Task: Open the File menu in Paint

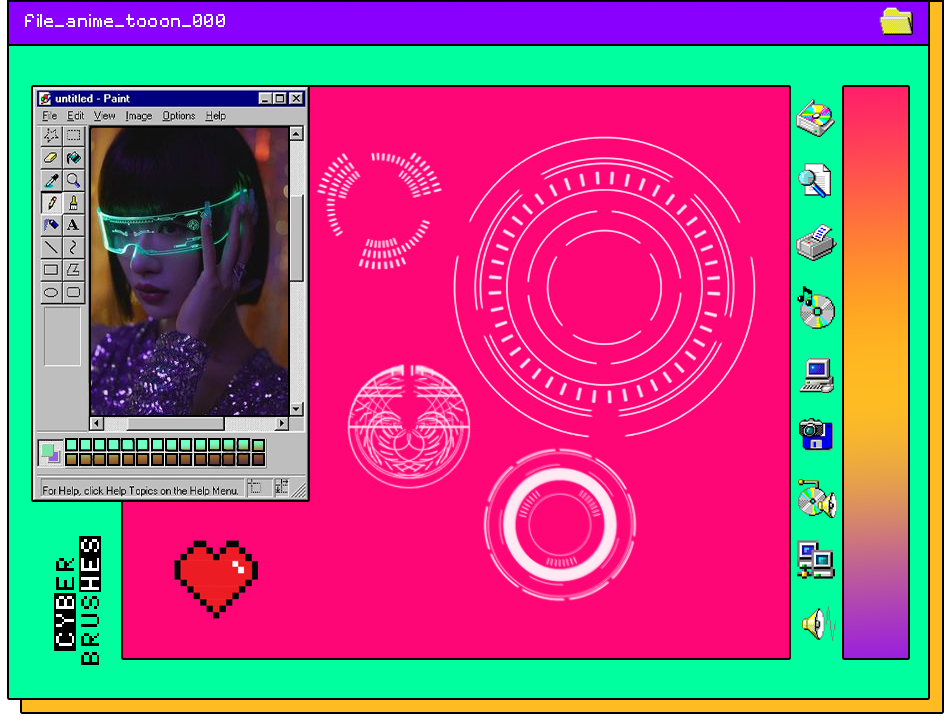Action: coord(50,116)
